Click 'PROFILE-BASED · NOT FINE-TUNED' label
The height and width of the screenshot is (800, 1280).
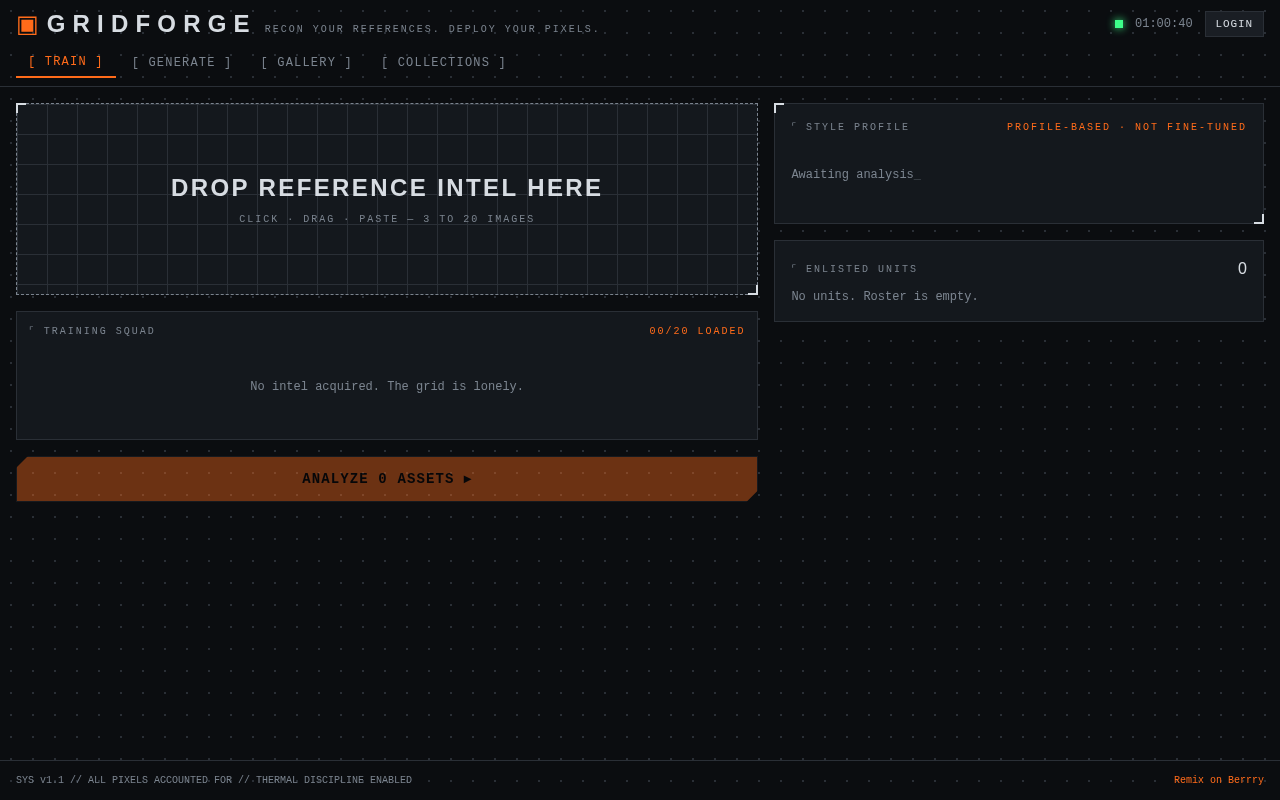click(x=1127, y=128)
